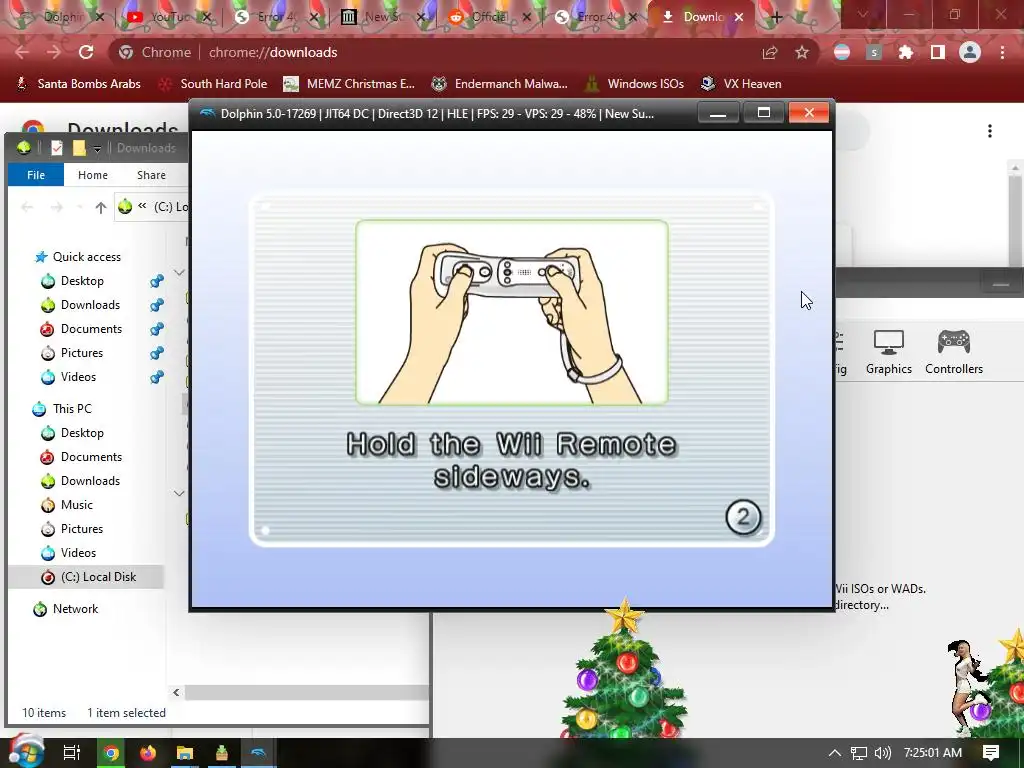Open Dolphin Controllers settings
The width and height of the screenshot is (1024, 768).
click(x=953, y=352)
